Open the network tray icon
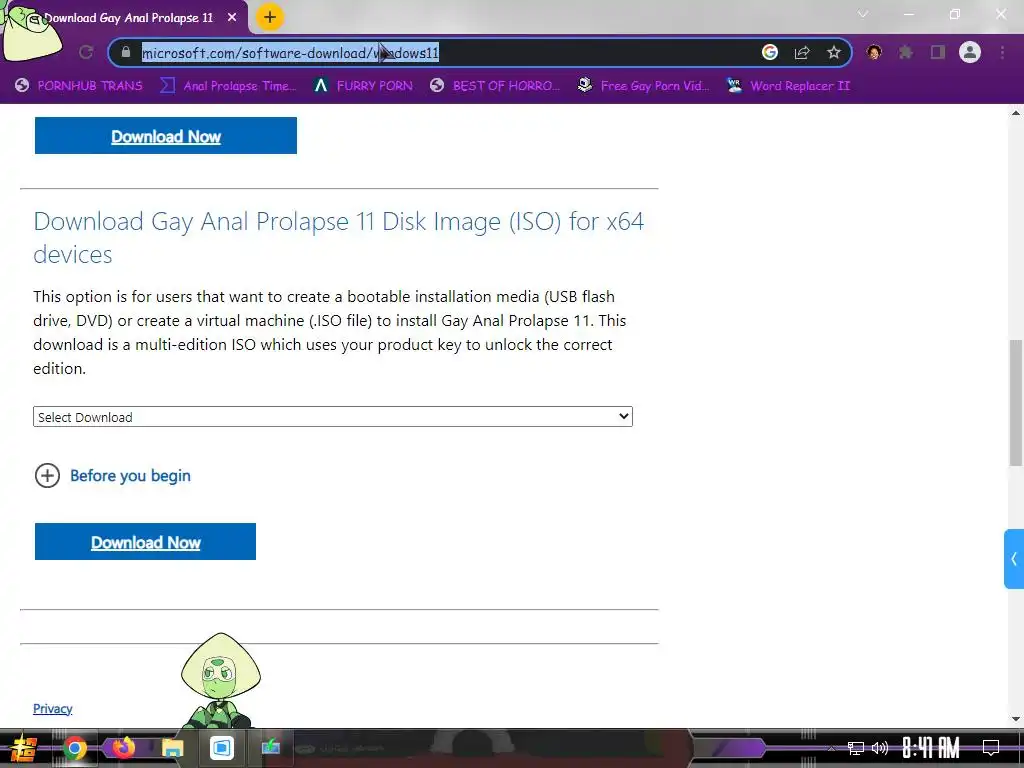 coord(856,748)
